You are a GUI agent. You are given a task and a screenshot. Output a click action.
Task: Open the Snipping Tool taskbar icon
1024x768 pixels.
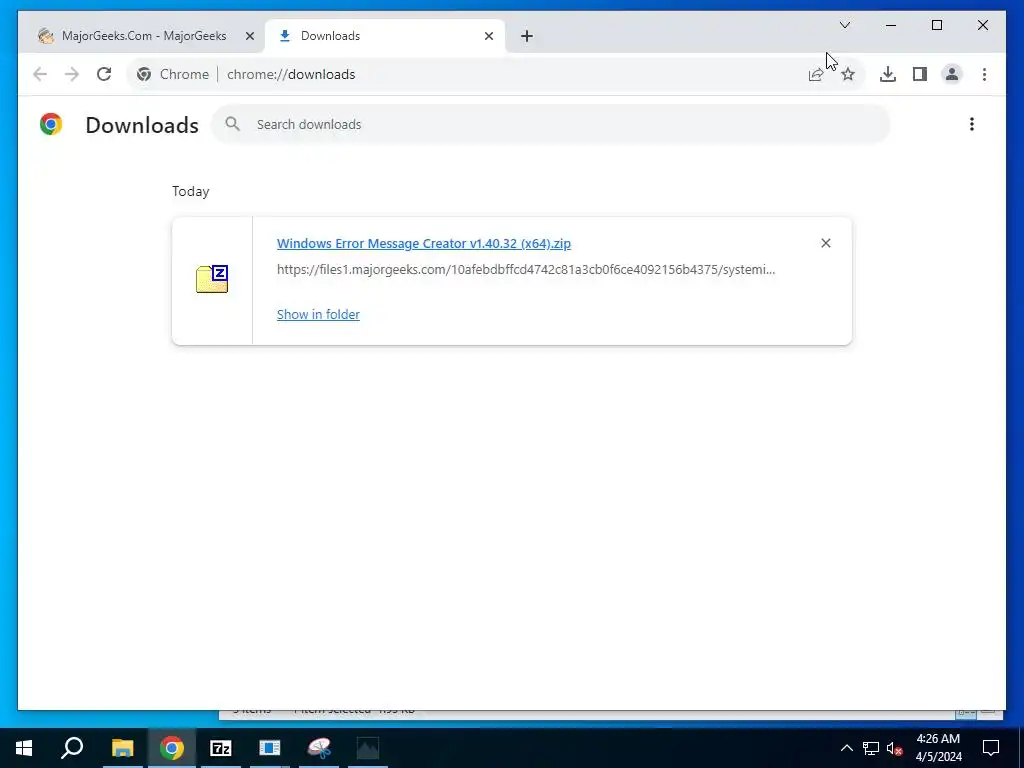click(x=319, y=748)
